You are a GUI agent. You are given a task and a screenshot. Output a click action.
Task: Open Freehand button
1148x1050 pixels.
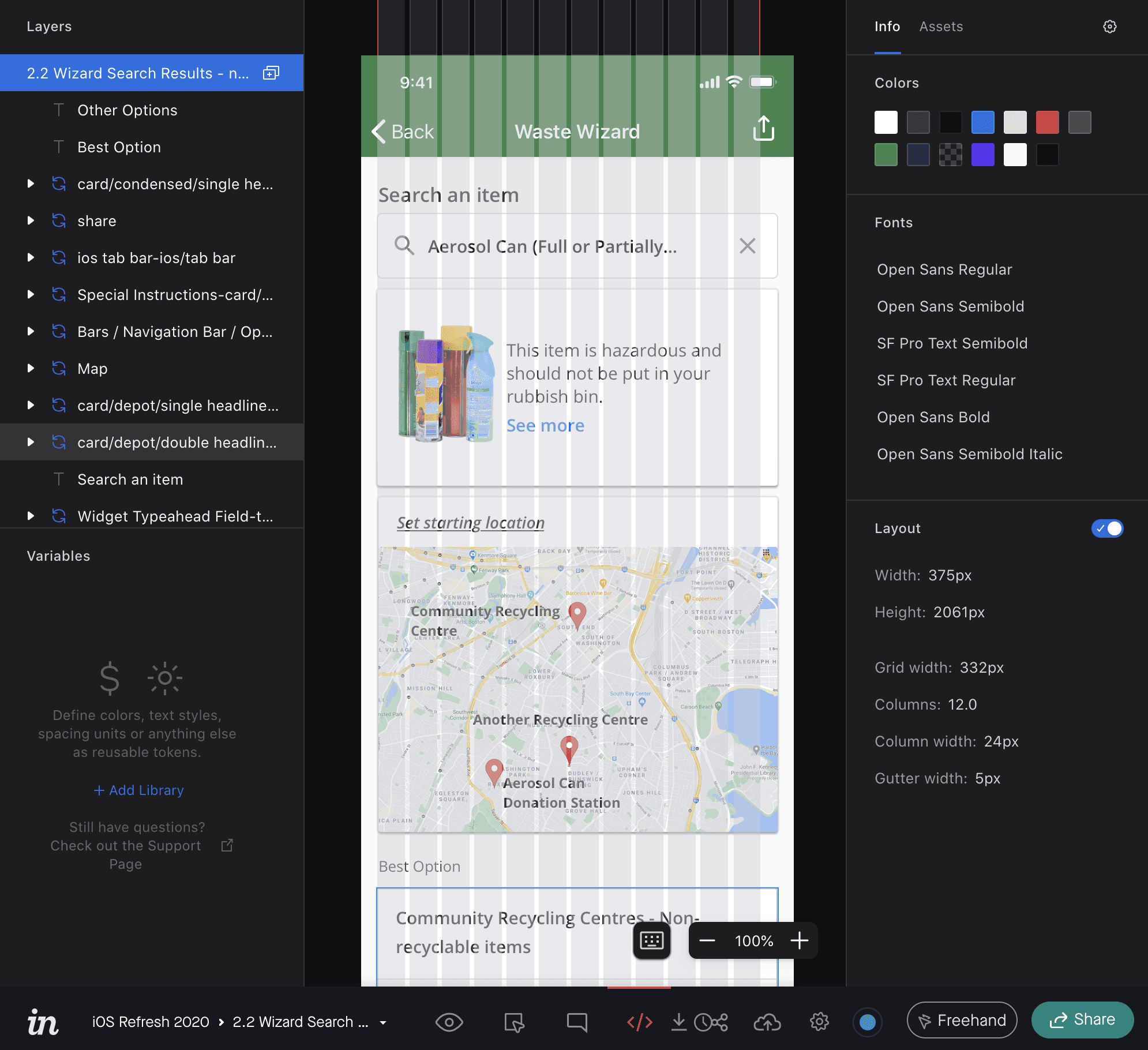(962, 1020)
